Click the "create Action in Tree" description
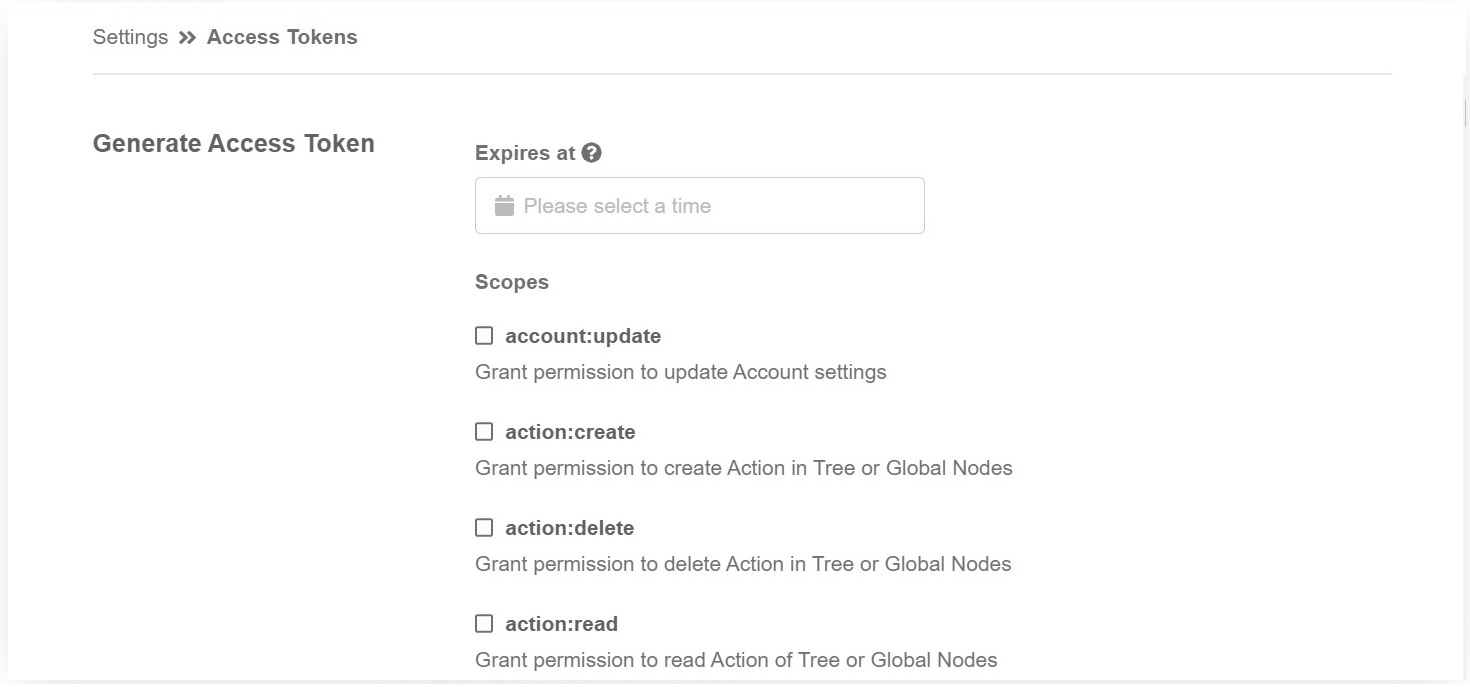1470x687 pixels. coord(743,468)
